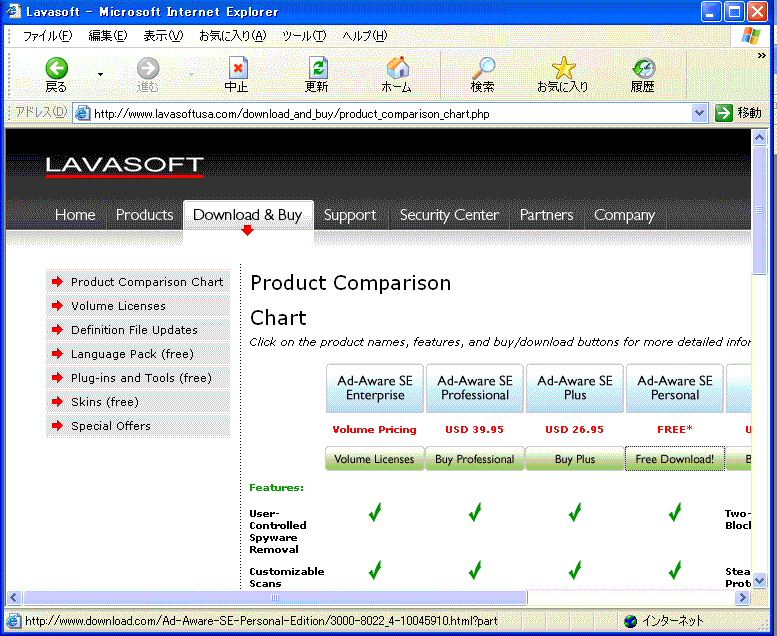Open the address bar dropdown arrow
777x636 pixels.
click(699, 113)
